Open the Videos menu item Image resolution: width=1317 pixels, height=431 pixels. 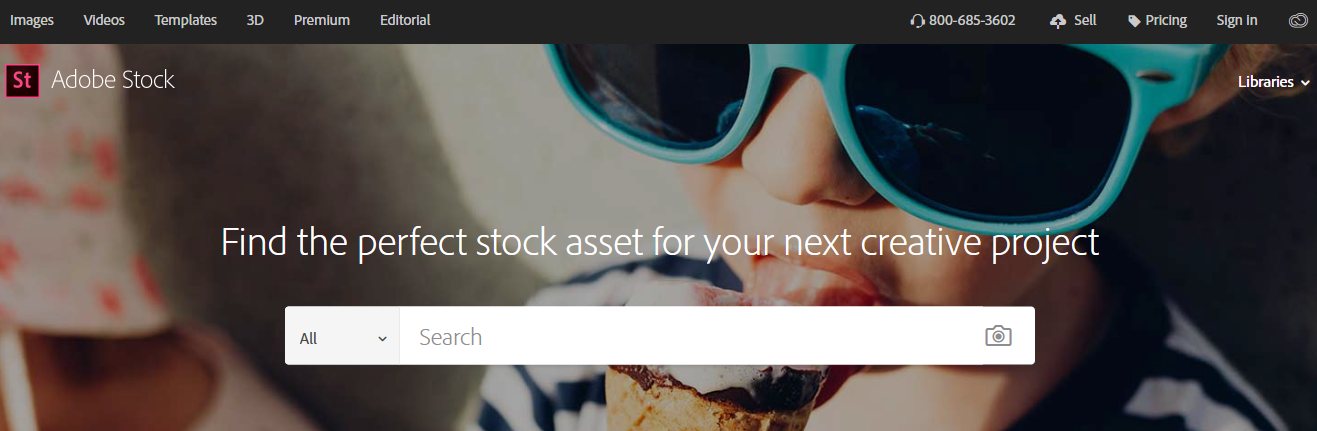tap(104, 20)
